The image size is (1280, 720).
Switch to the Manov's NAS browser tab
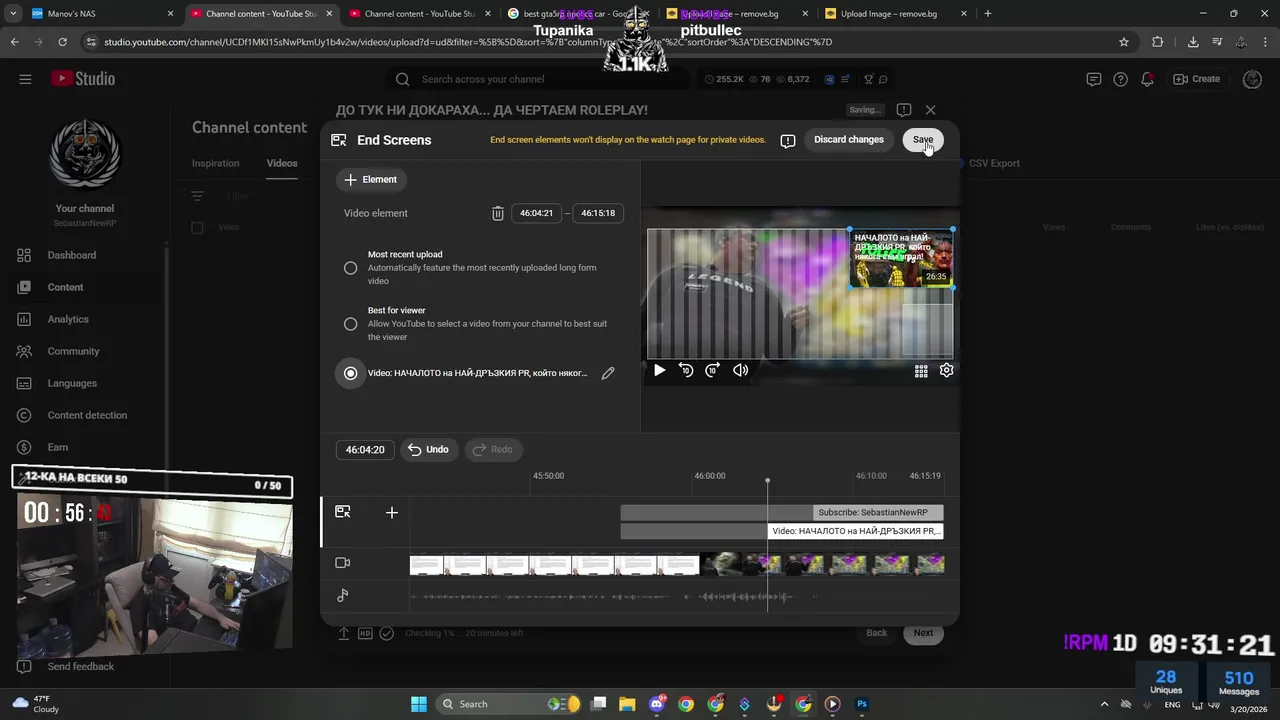(102, 14)
